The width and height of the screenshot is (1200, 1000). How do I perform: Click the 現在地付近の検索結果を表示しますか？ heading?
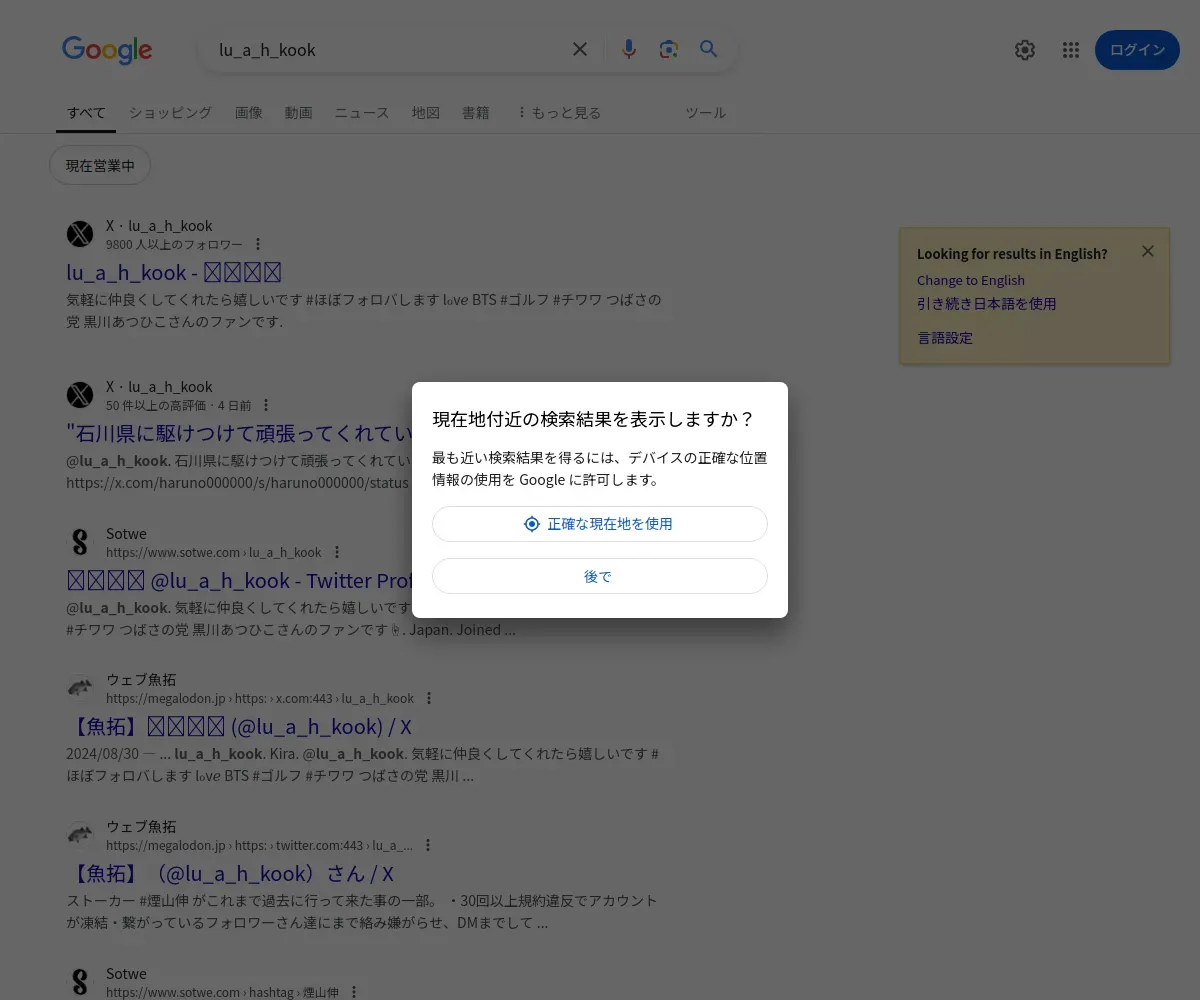tap(593, 419)
